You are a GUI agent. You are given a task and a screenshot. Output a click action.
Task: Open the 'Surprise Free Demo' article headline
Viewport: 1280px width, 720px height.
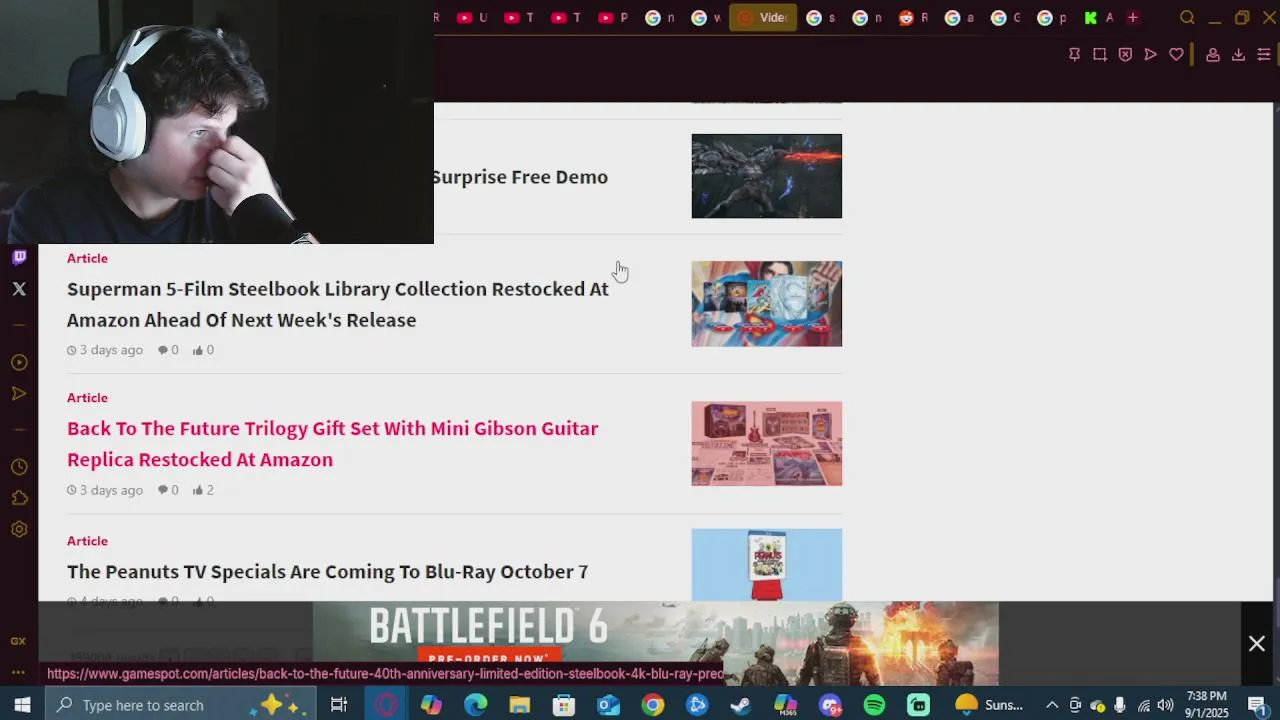pyautogui.click(x=520, y=177)
